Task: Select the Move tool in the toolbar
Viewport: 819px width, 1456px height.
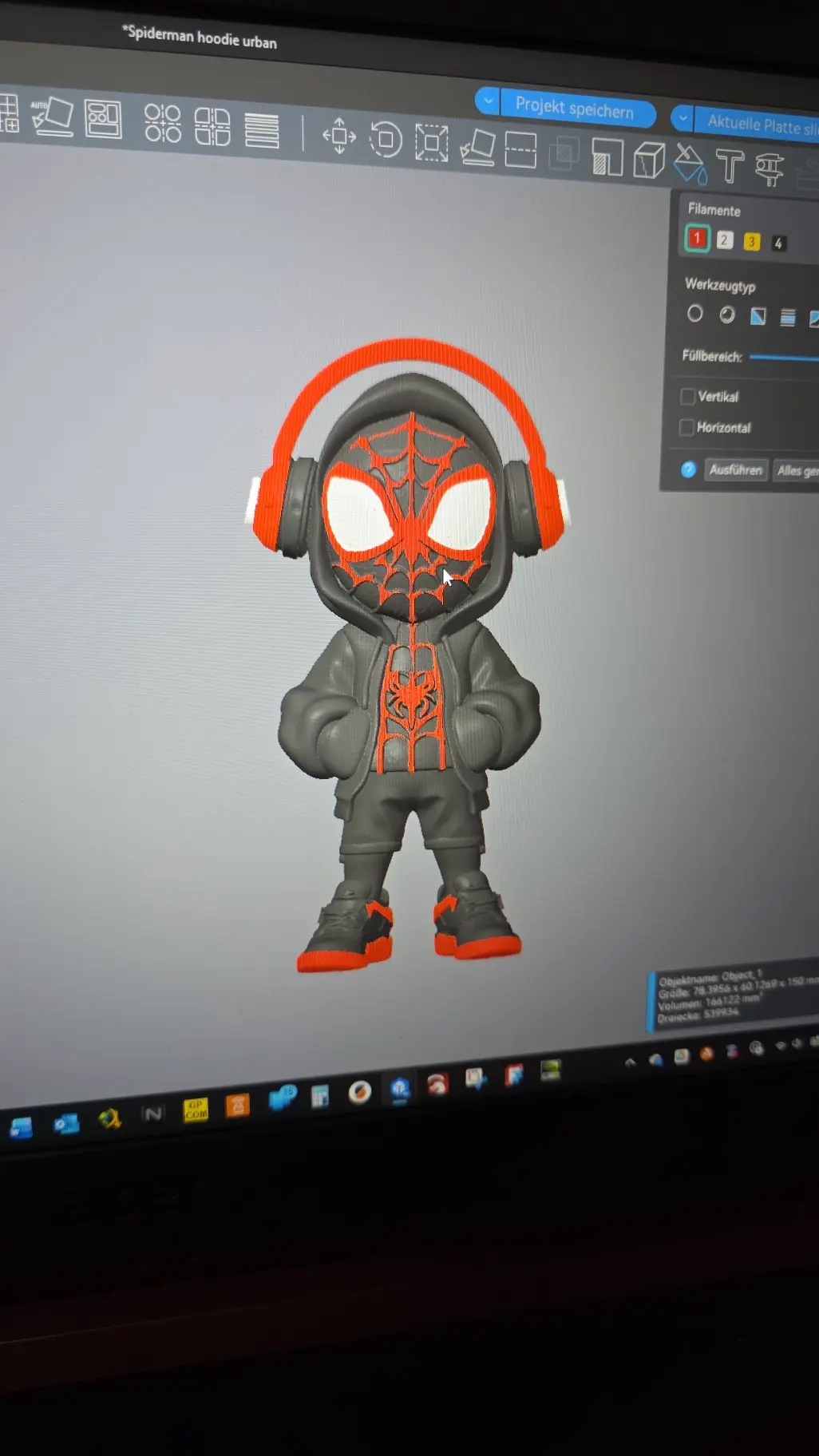Action: (338, 136)
